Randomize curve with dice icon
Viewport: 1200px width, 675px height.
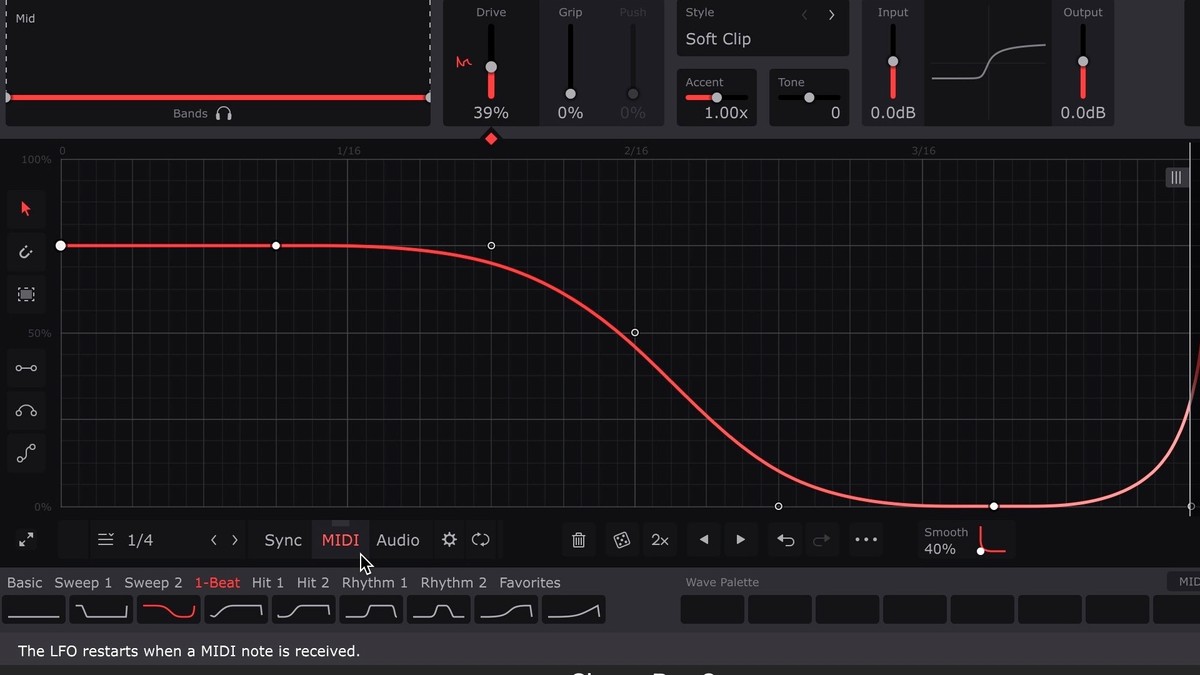(x=621, y=540)
